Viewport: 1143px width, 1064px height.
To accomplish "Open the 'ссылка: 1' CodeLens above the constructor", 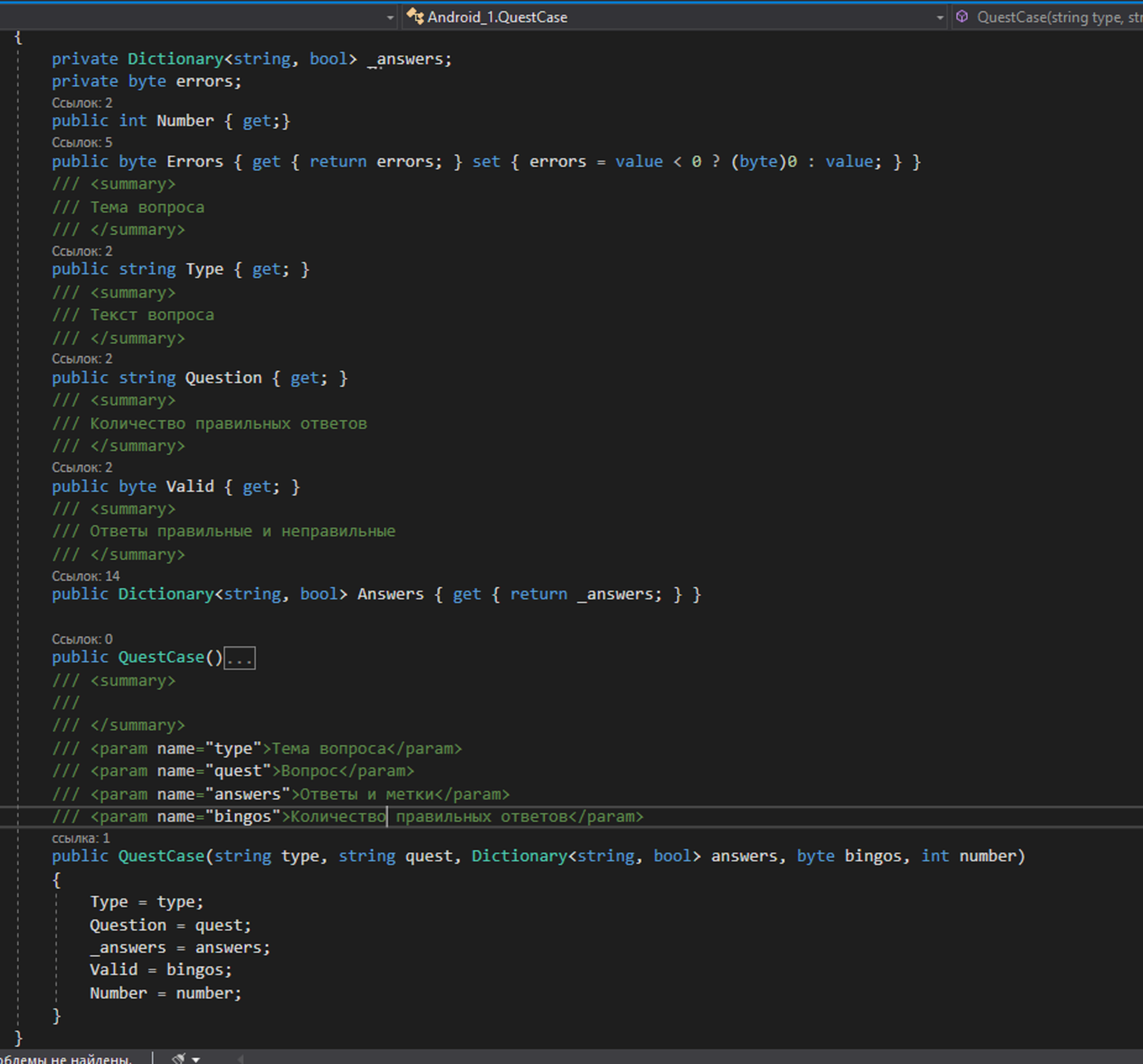I will [80, 838].
